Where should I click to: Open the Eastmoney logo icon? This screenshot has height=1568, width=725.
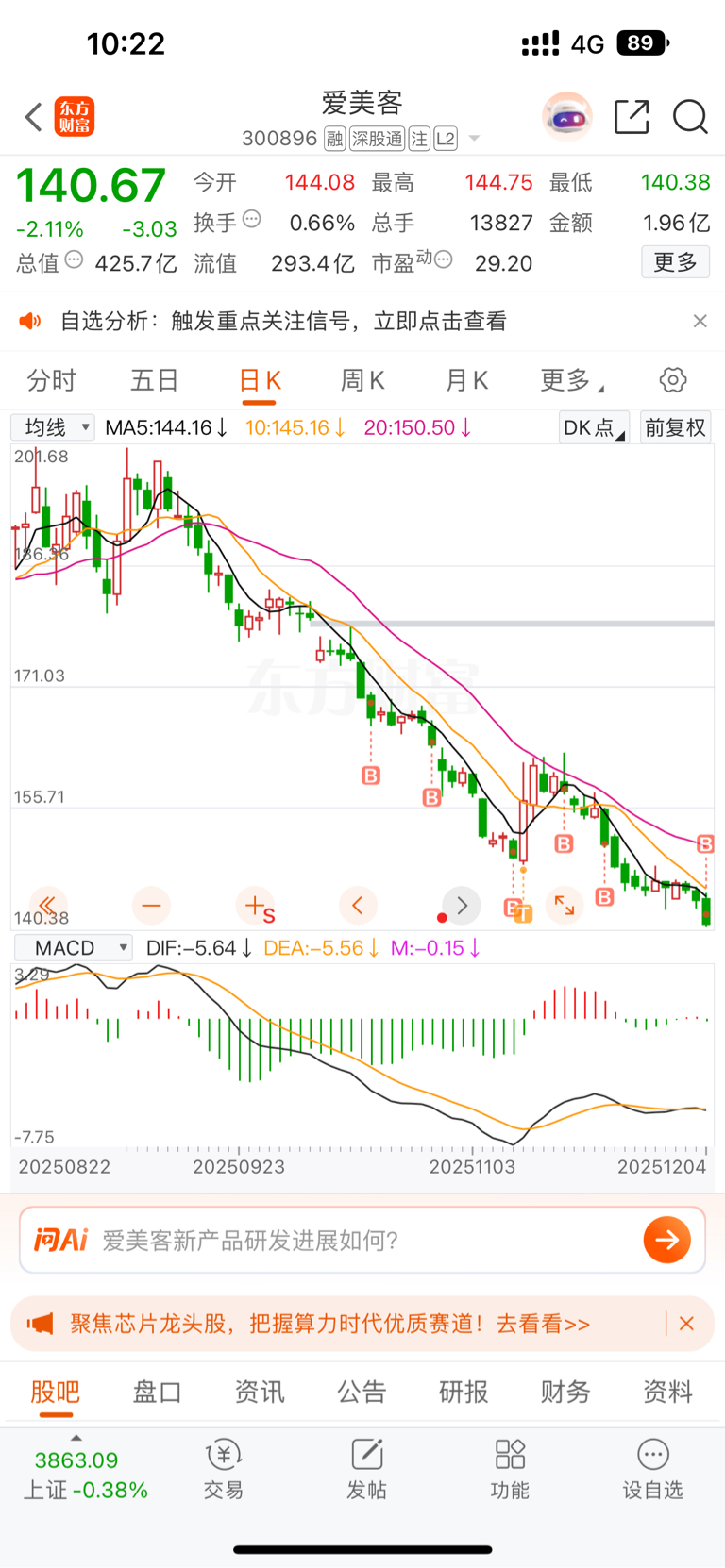coord(75,117)
